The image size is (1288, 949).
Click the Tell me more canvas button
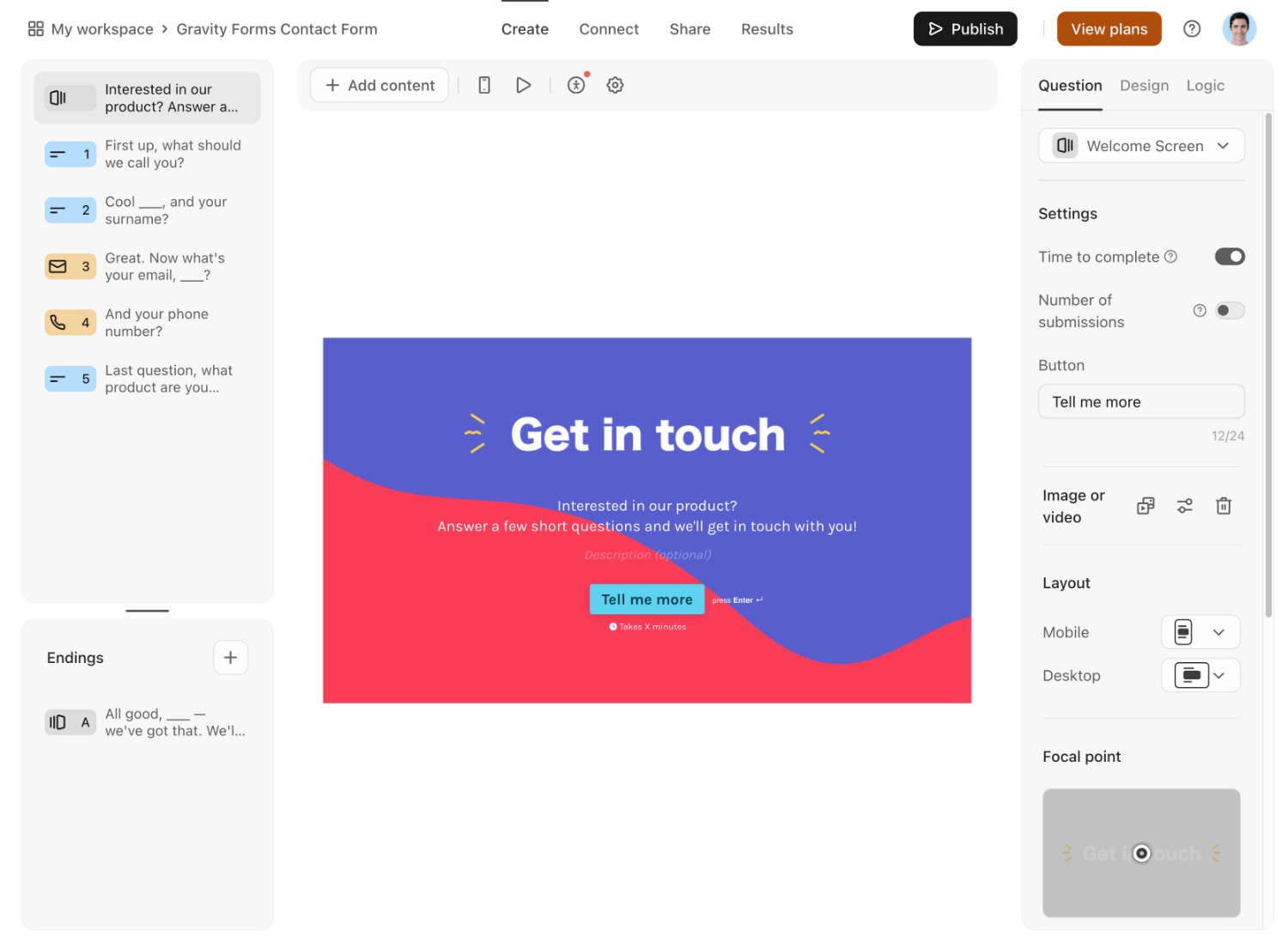(x=647, y=599)
